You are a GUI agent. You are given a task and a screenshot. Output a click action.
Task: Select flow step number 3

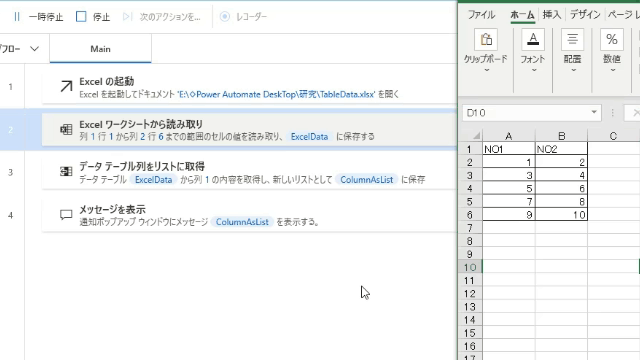[x=11, y=172]
